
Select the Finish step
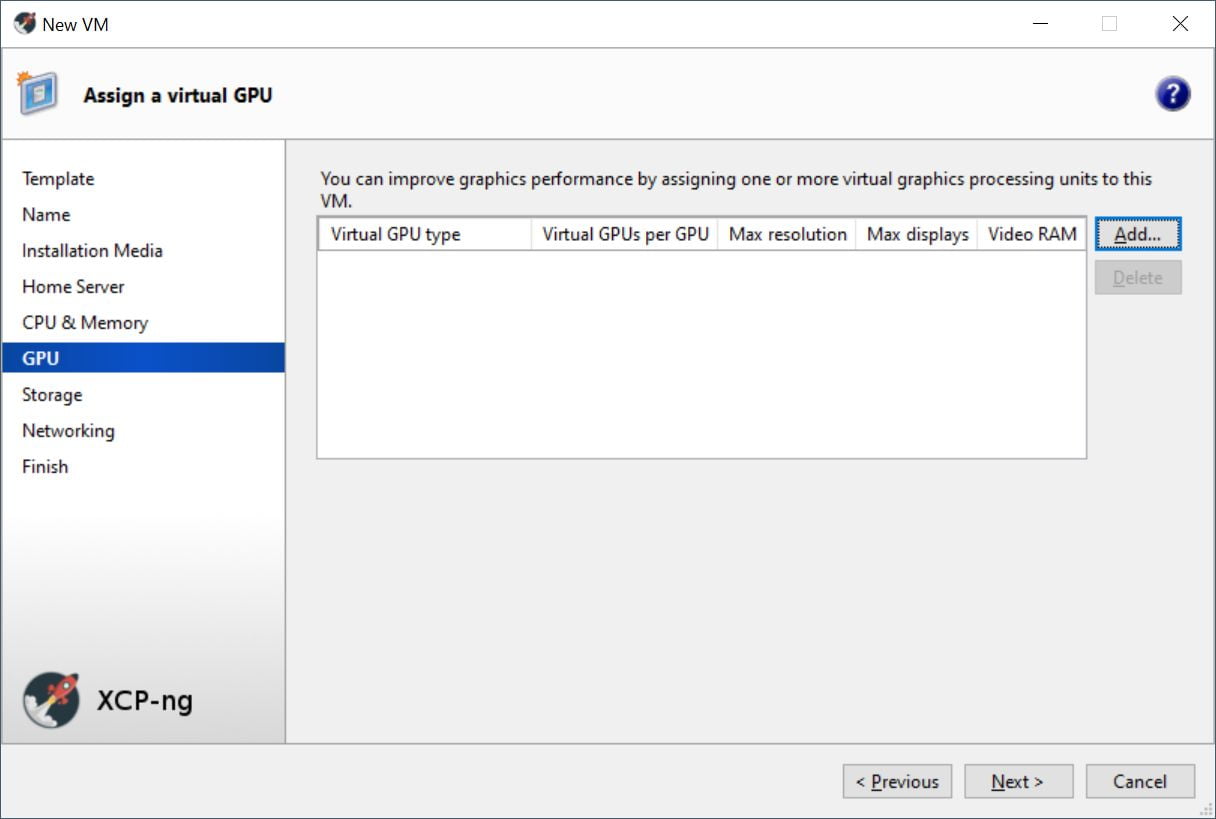coord(45,467)
